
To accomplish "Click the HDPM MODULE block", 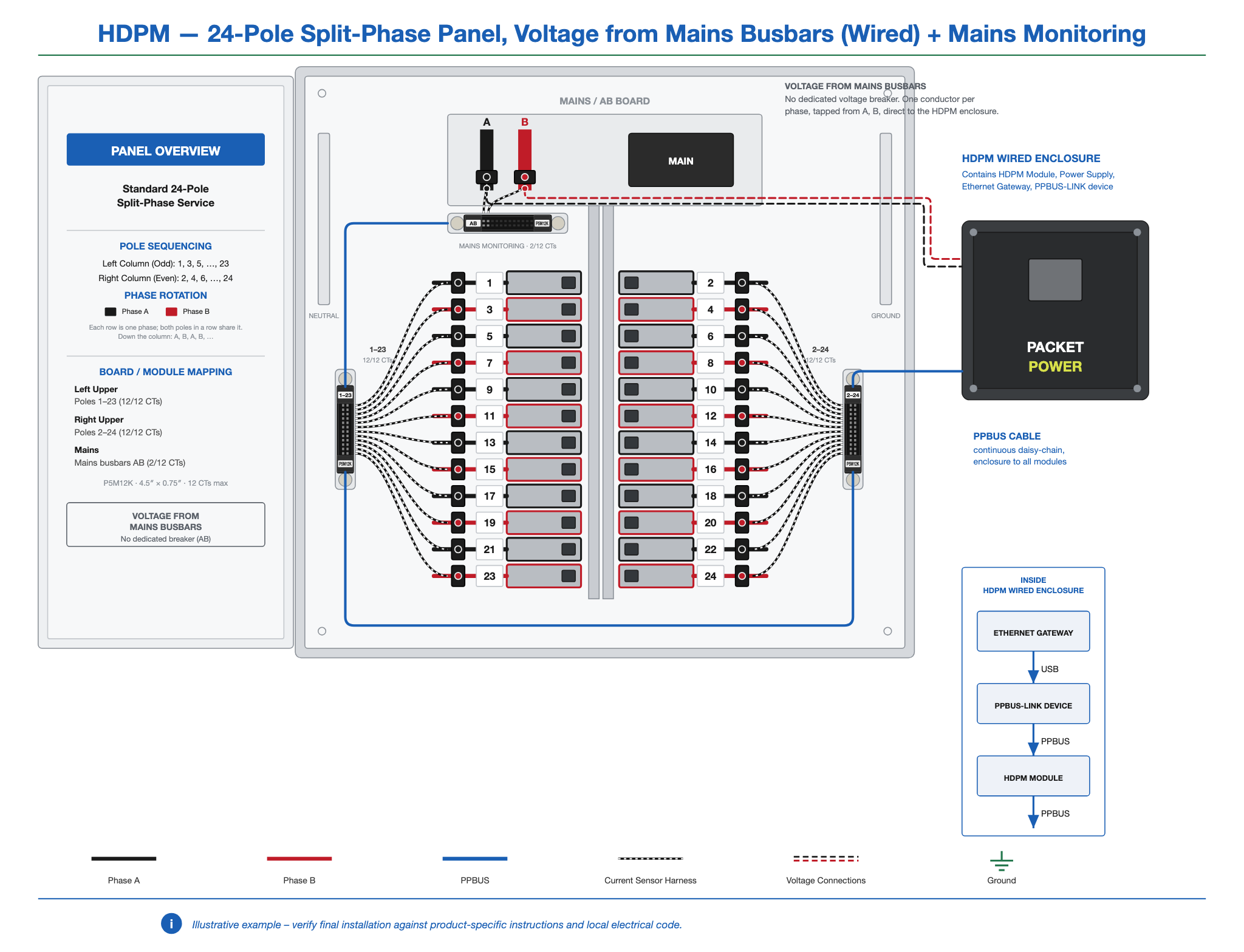I will [1033, 777].
